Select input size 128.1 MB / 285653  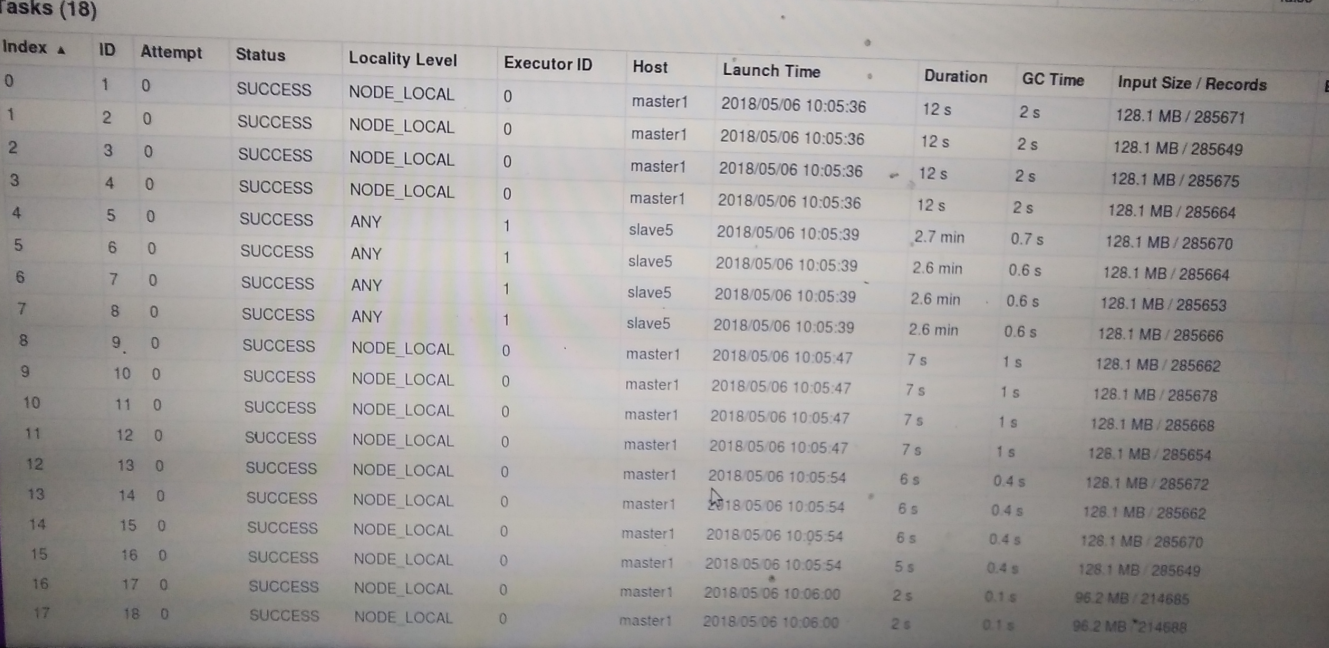[1163, 305]
